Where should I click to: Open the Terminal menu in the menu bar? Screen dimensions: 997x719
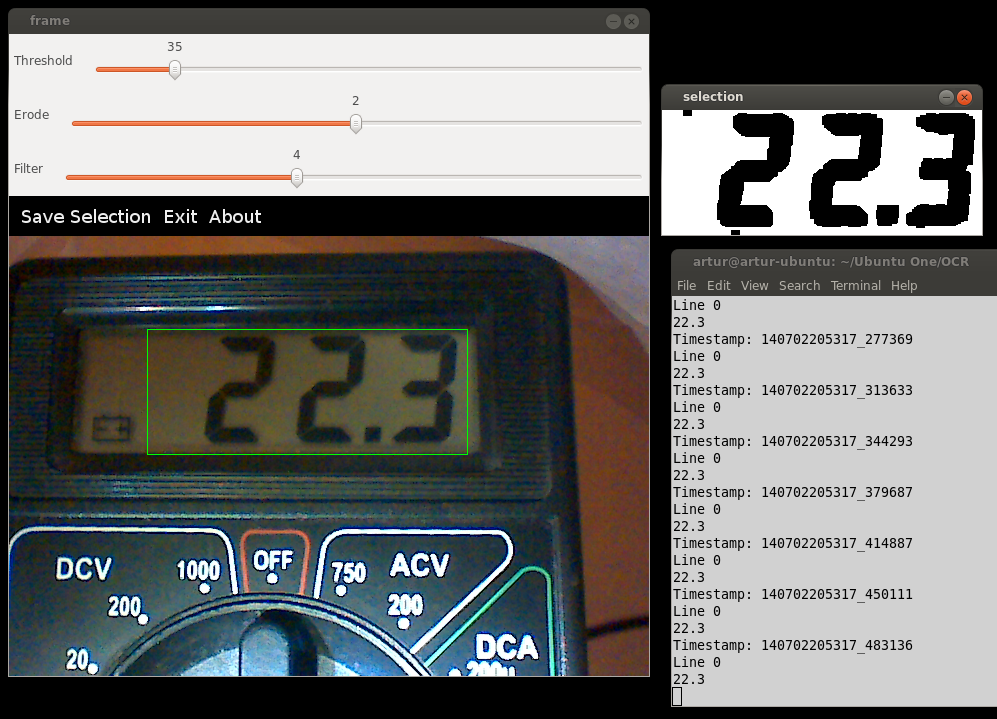855,285
